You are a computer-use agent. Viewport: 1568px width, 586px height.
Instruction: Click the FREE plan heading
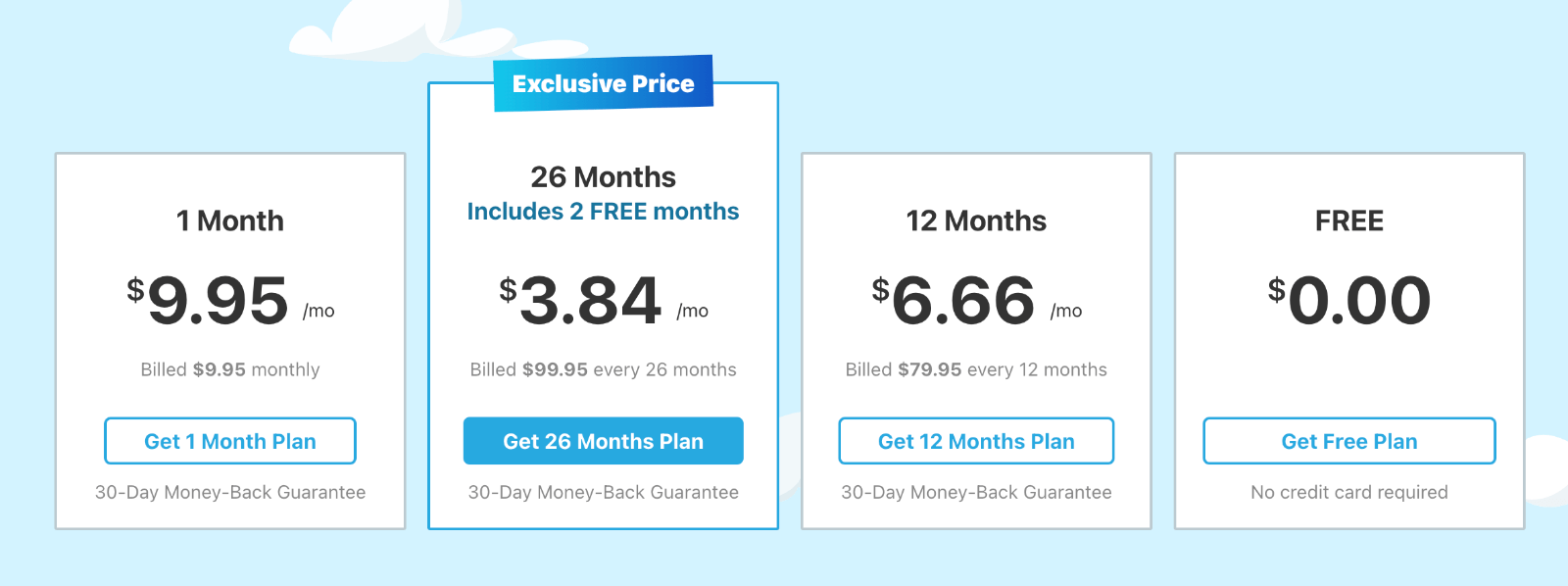click(x=1349, y=220)
